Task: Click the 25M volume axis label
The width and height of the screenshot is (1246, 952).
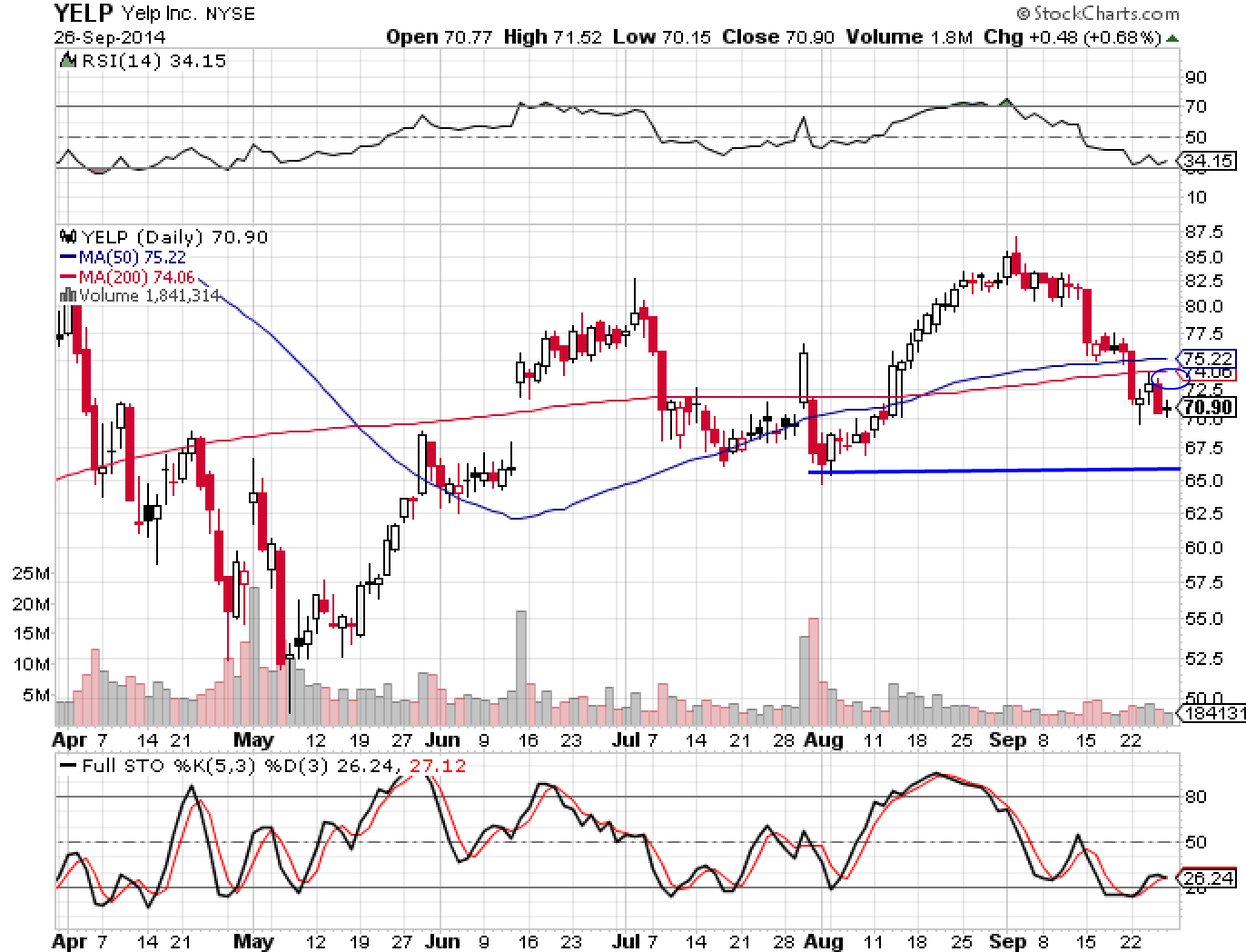Action: [32, 574]
